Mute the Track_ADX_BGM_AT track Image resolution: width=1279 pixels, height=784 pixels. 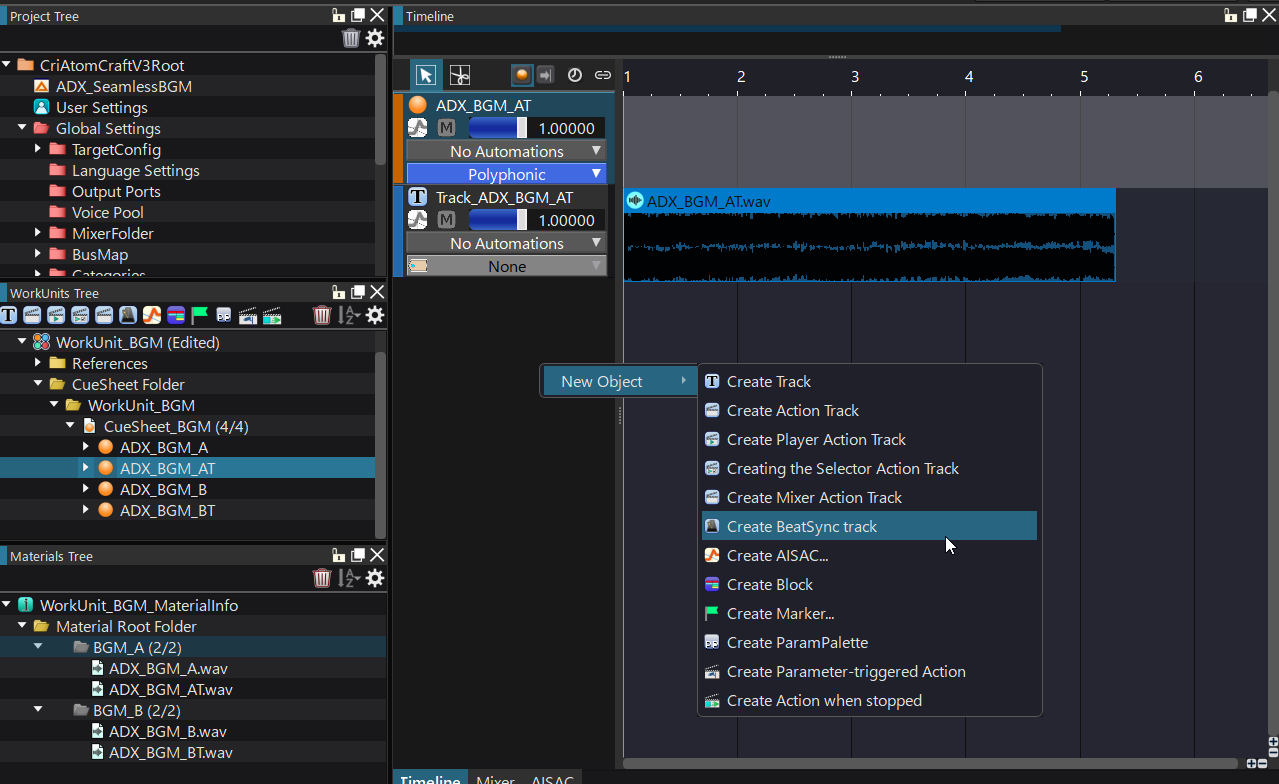pos(446,220)
